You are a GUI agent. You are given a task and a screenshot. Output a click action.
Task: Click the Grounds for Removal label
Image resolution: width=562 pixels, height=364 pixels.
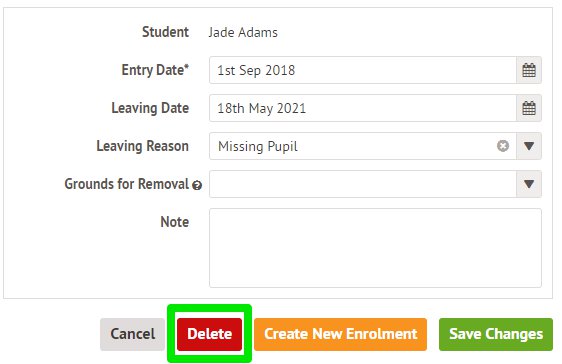coord(127,184)
